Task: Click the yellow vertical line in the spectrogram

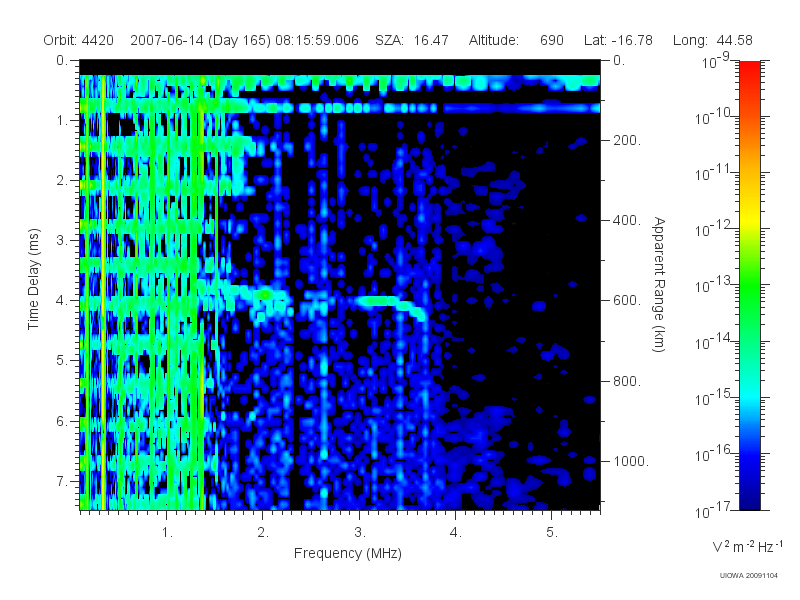Action: [104, 292]
